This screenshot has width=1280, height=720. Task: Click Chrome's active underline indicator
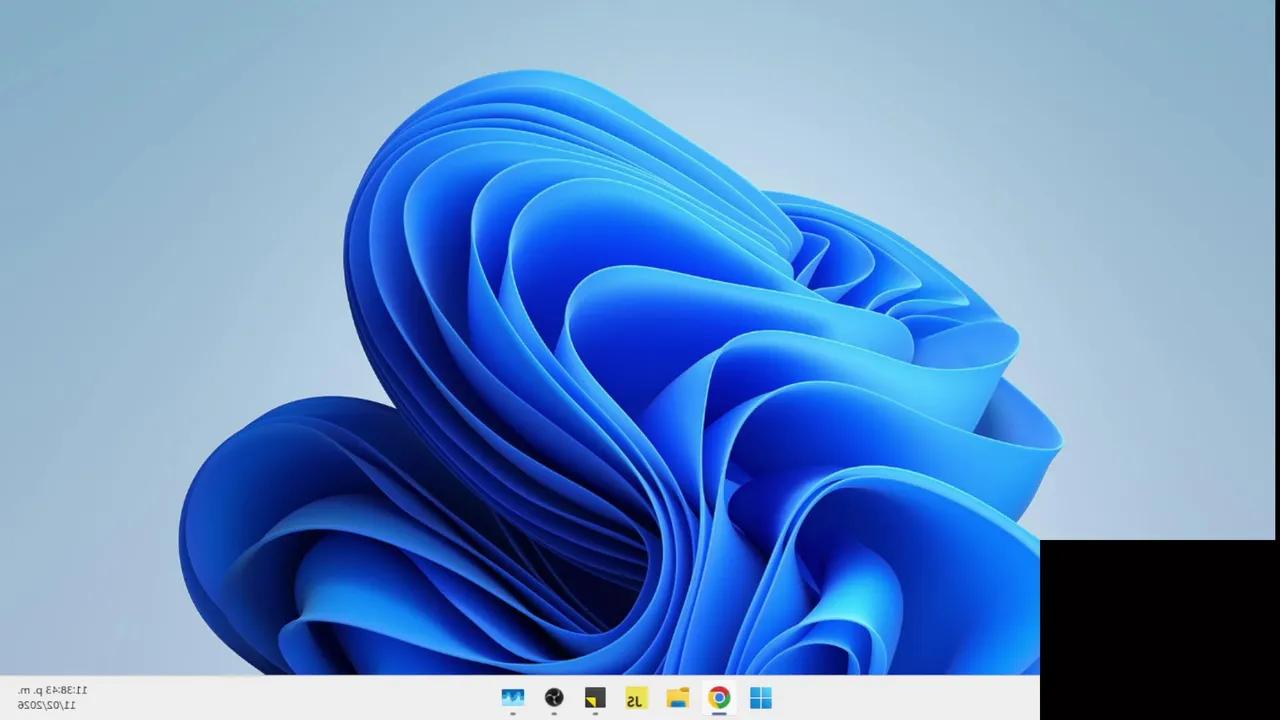tap(719, 714)
